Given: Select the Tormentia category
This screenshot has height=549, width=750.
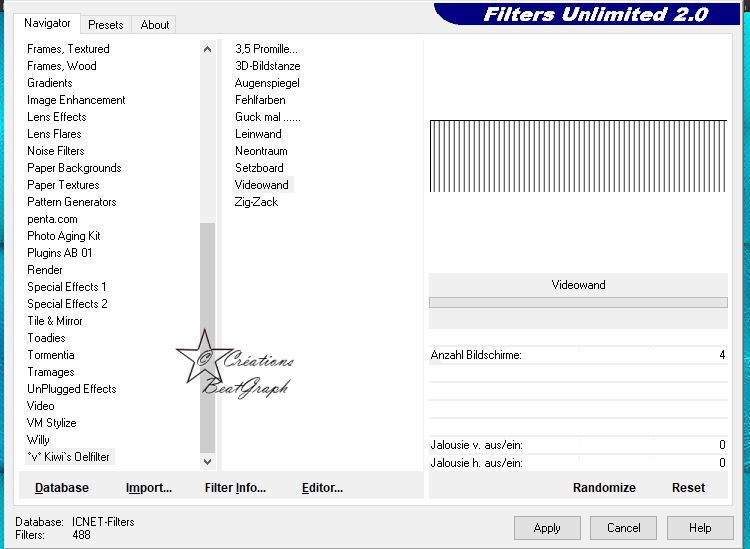Looking at the screenshot, I should click(51, 355).
